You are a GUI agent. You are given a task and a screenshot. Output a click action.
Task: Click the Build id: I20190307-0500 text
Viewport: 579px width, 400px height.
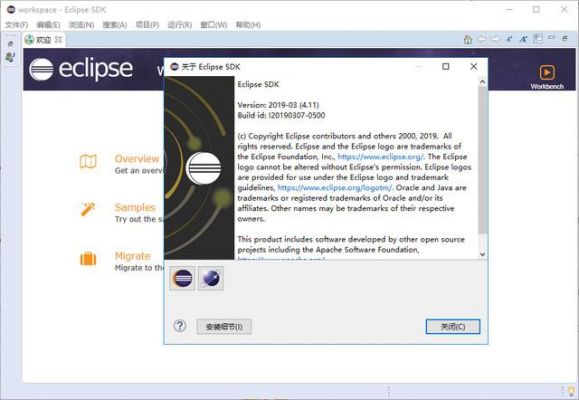pos(281,115)
